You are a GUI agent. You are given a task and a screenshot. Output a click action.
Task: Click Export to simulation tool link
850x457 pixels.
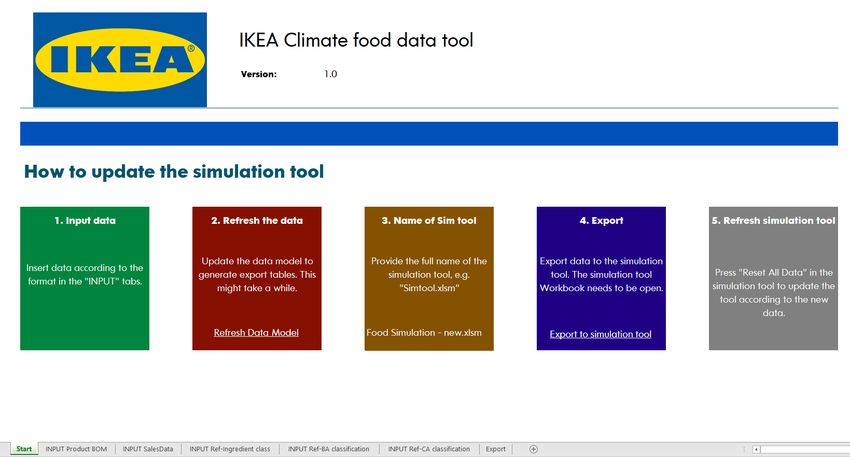(x=600, y=334)
